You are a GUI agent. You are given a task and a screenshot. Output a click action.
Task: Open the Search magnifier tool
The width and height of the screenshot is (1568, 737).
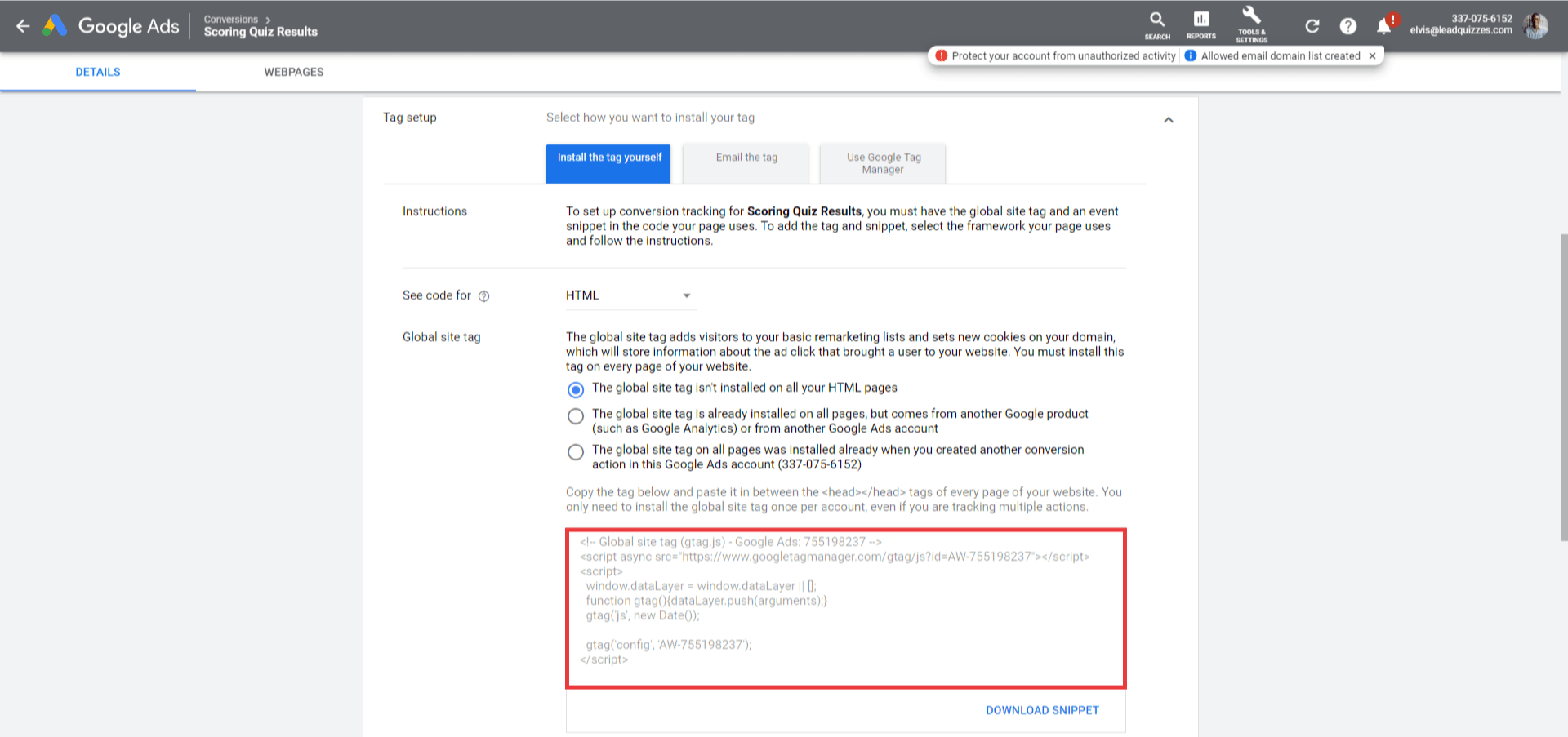1157,25
